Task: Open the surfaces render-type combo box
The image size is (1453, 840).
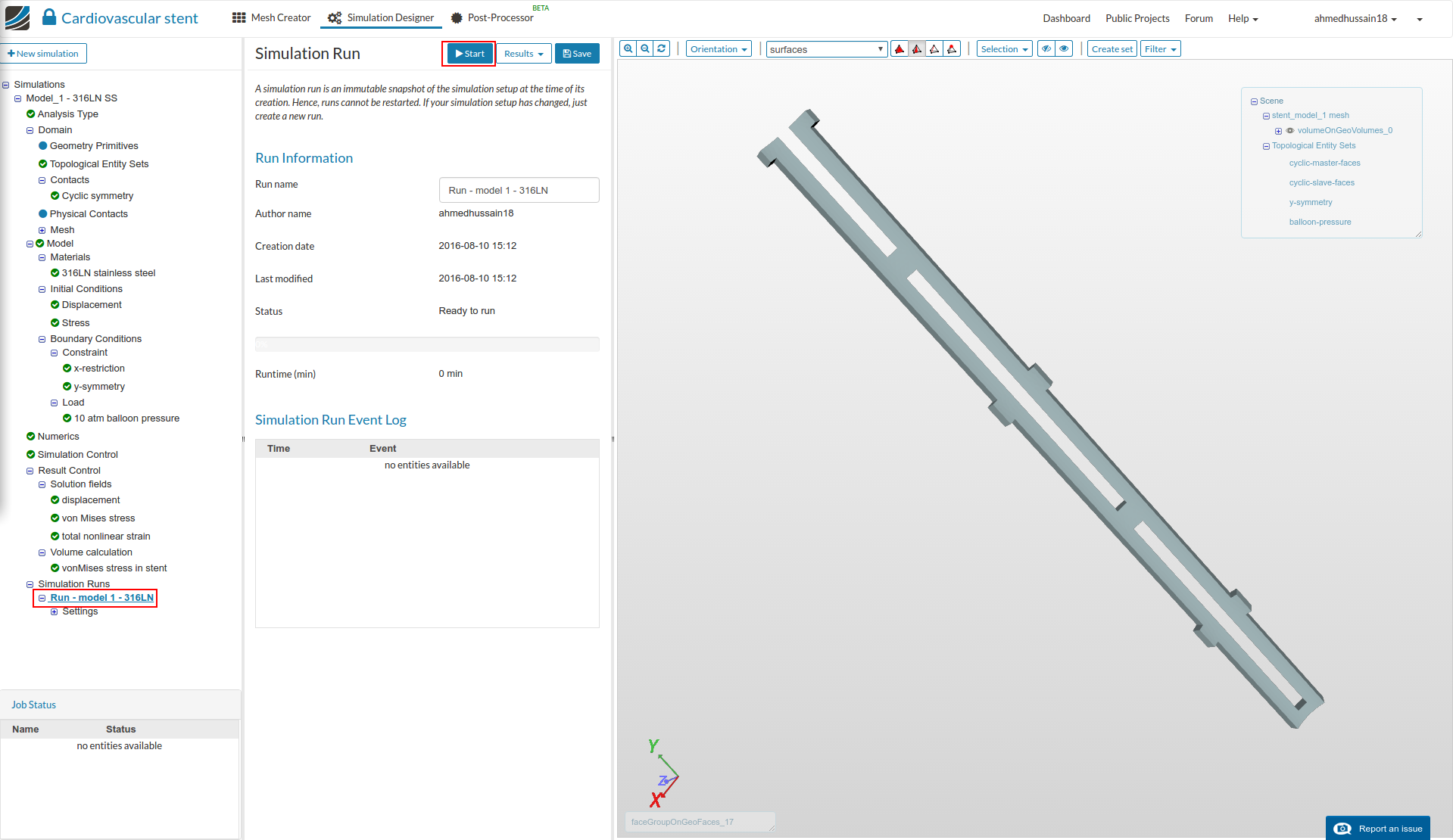Action: click(x=827, y=49)
